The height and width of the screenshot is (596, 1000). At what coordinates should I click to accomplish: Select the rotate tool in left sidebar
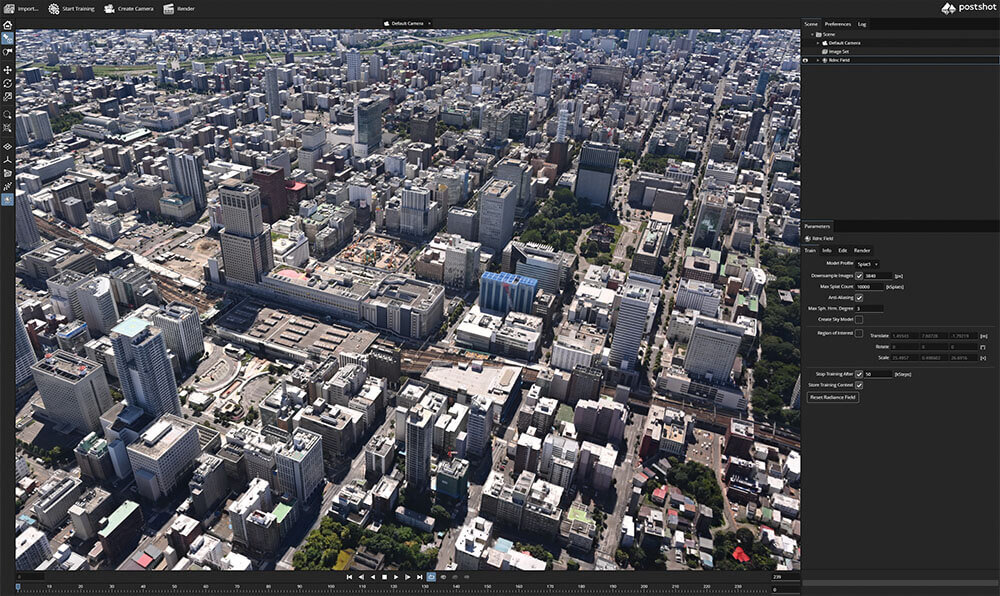coord(7,83)
